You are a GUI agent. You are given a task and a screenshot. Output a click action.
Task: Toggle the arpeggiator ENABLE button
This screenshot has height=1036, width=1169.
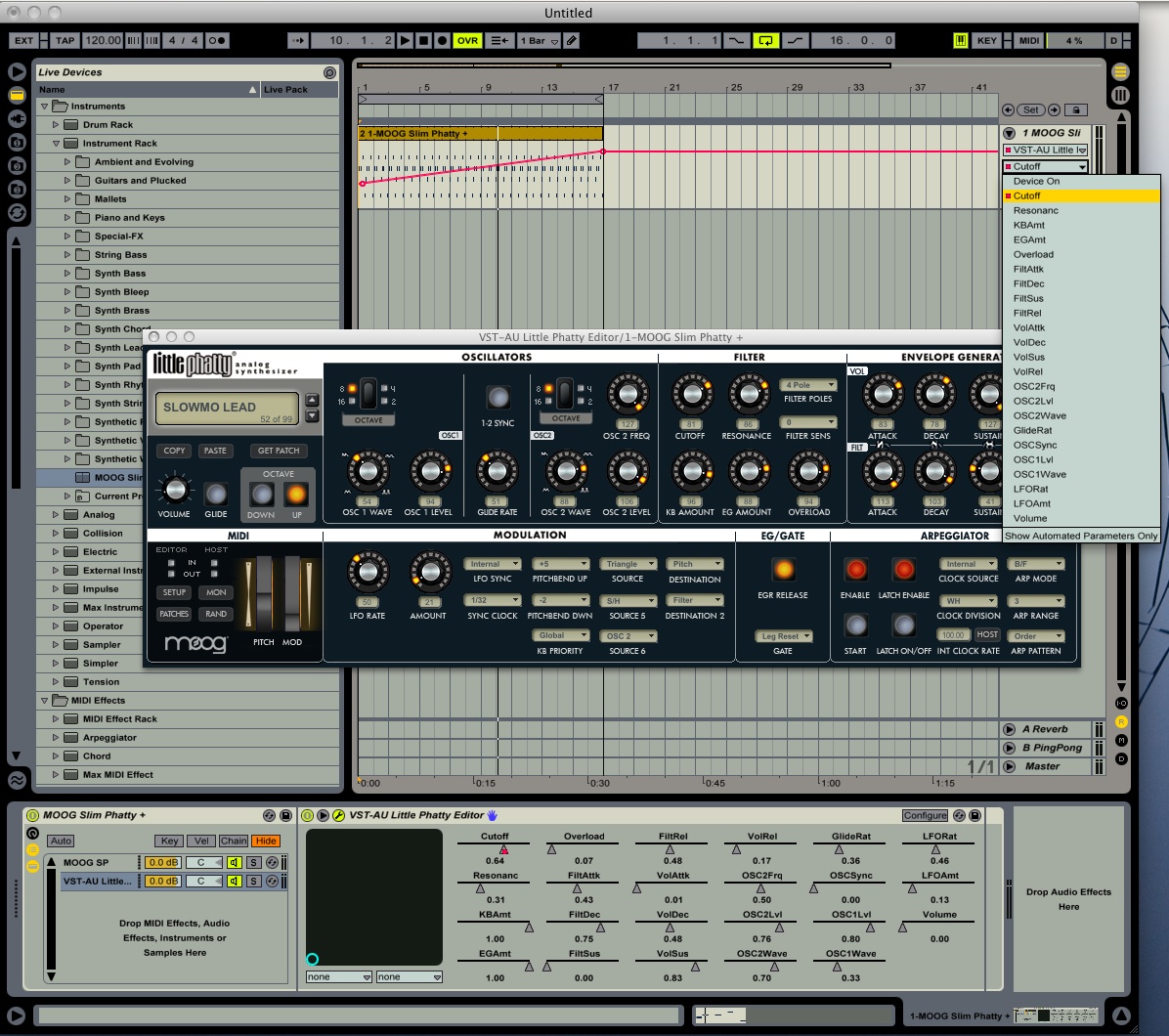coord(855,570)
